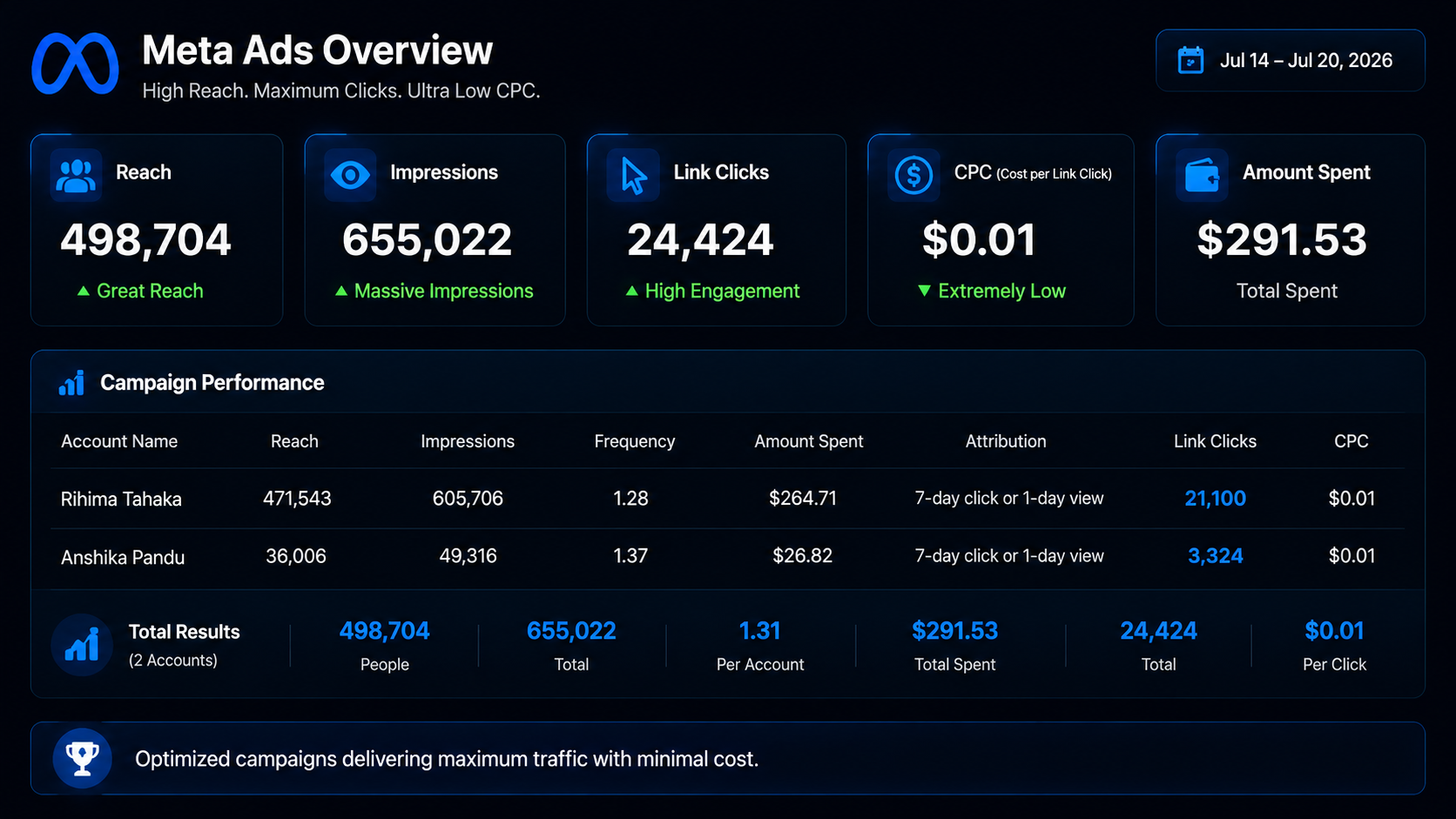The width and height of the screenshot is (1456, 819).
Task: Click the Amount Spent wallet icon
Action: click(x=1202, y=175)
